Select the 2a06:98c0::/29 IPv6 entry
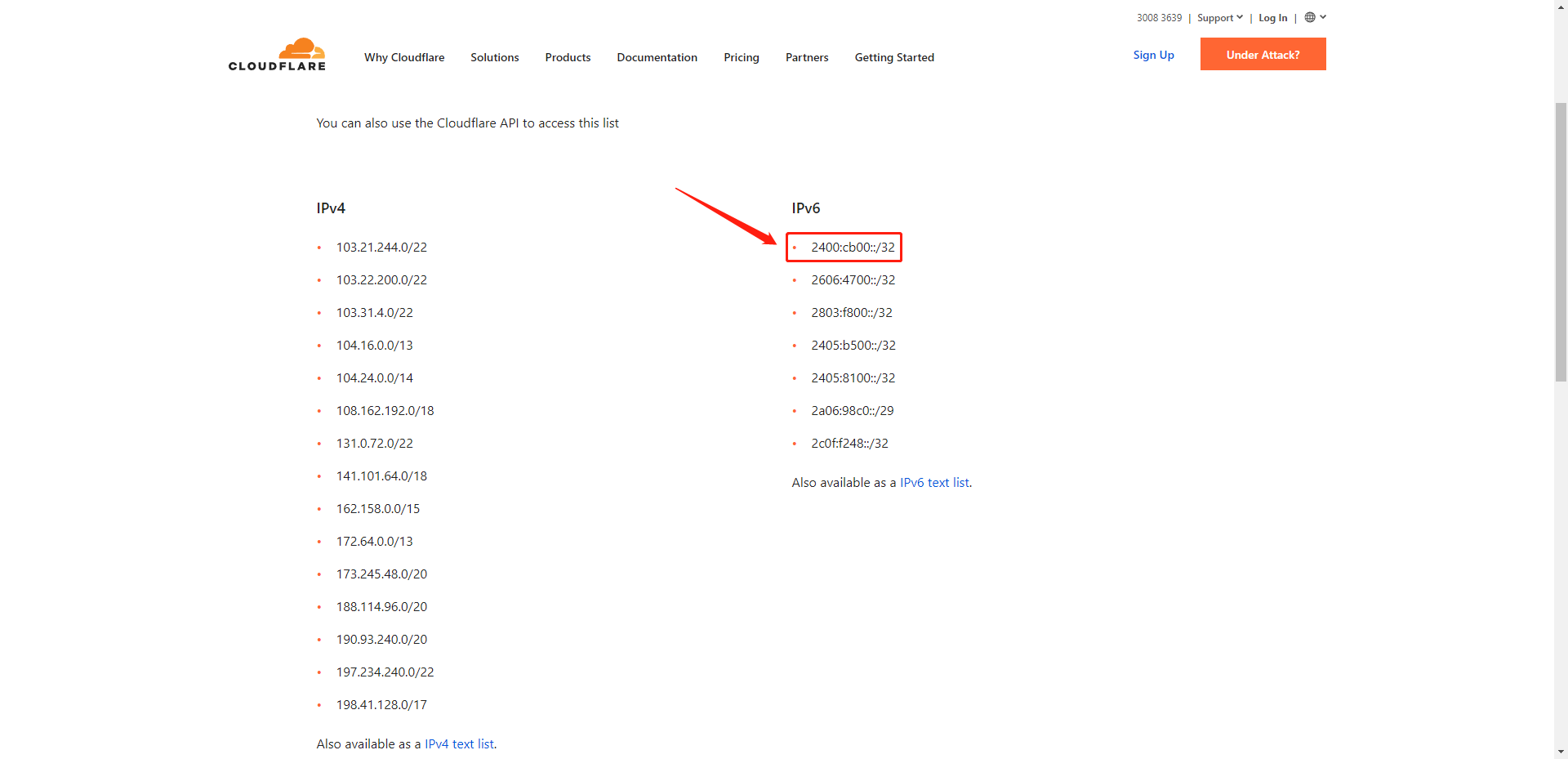The width and height of the screenshot is (1568, 759). point(853,410)
